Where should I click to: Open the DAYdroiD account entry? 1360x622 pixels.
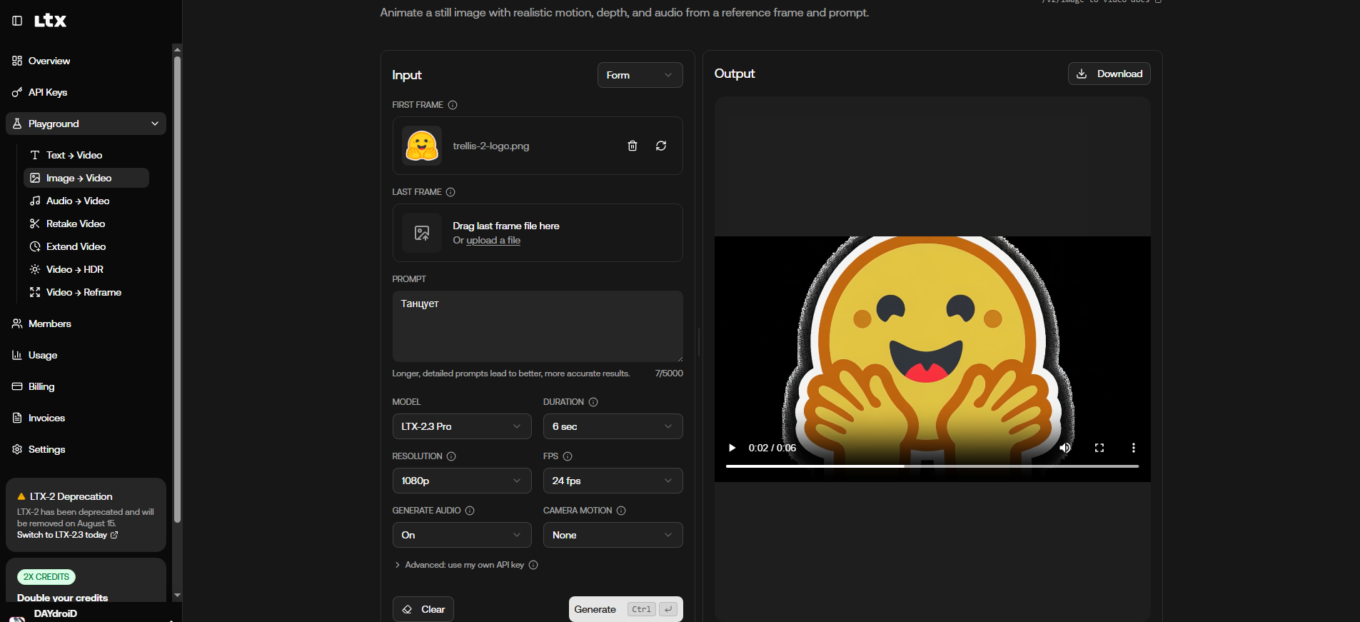pos(86,613)
